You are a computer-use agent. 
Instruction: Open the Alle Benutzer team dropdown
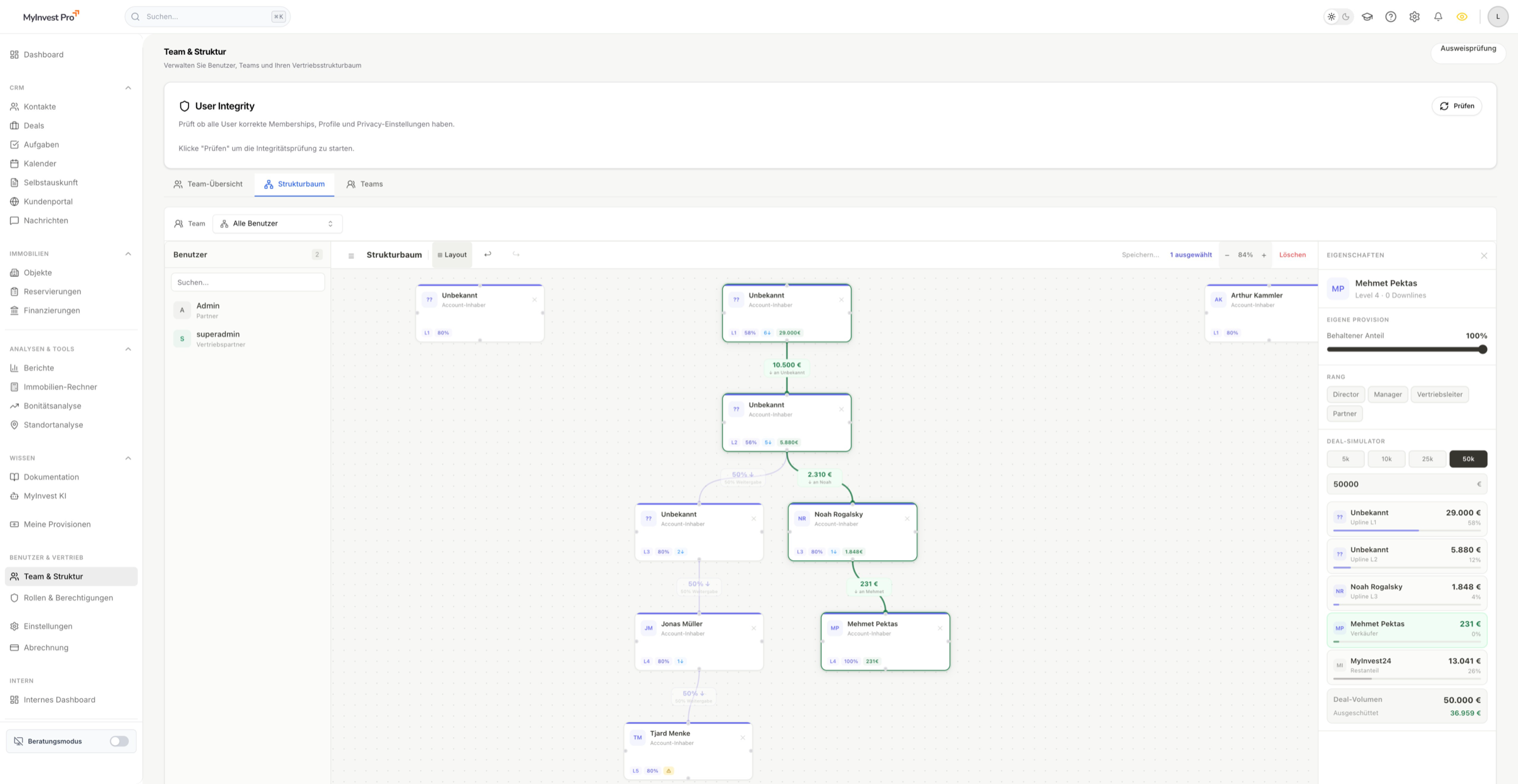pyautogui.click(x=277, y=224)
